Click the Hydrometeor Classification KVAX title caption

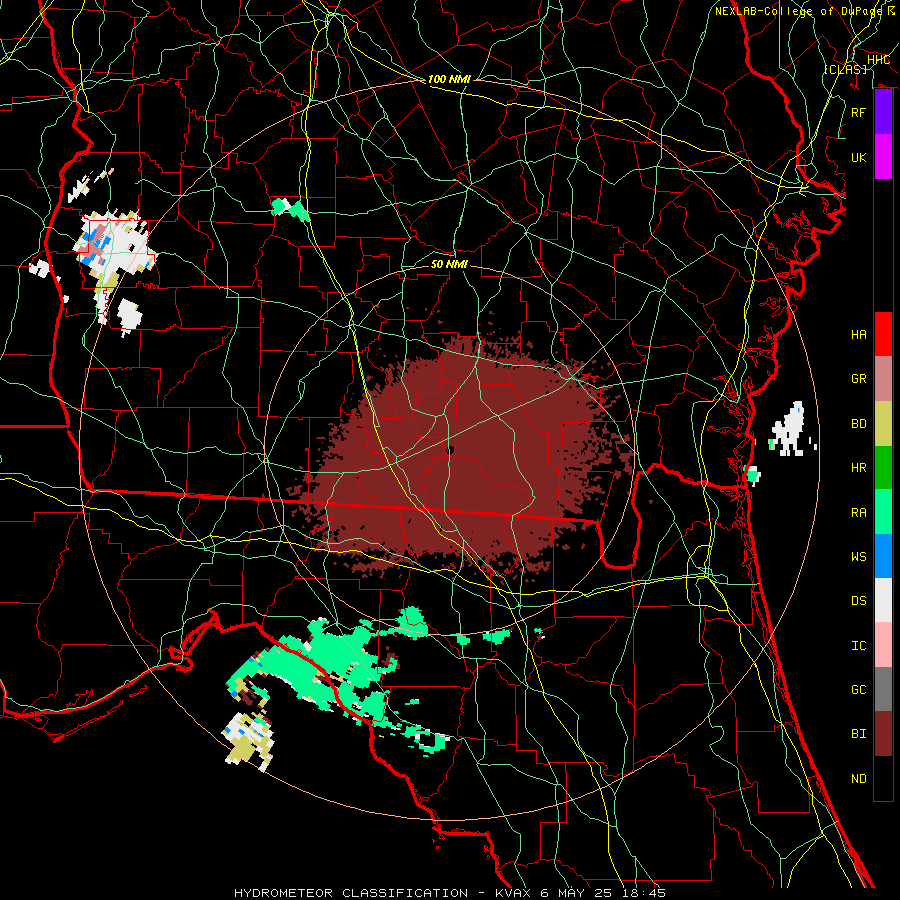(x=450, y=893)
